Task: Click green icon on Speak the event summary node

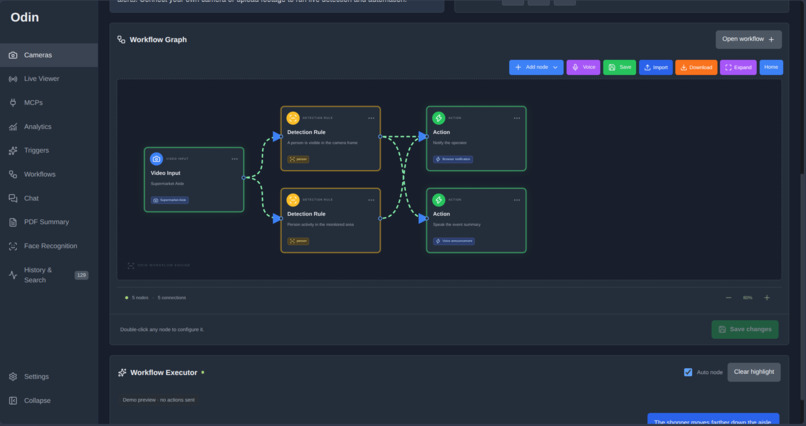Action: tap(438, 200)
